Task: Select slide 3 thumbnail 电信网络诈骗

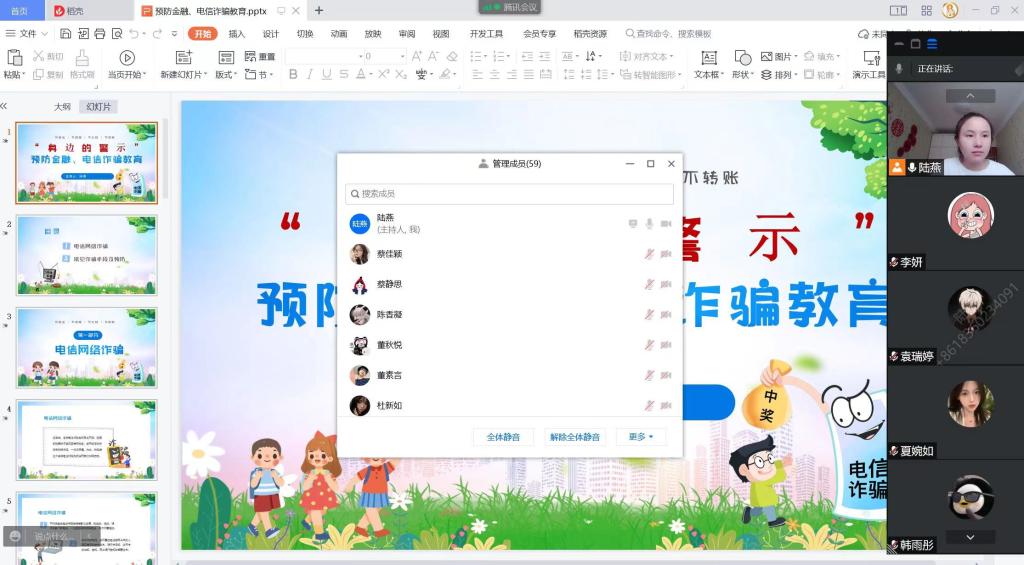Action: pos(86,347)
